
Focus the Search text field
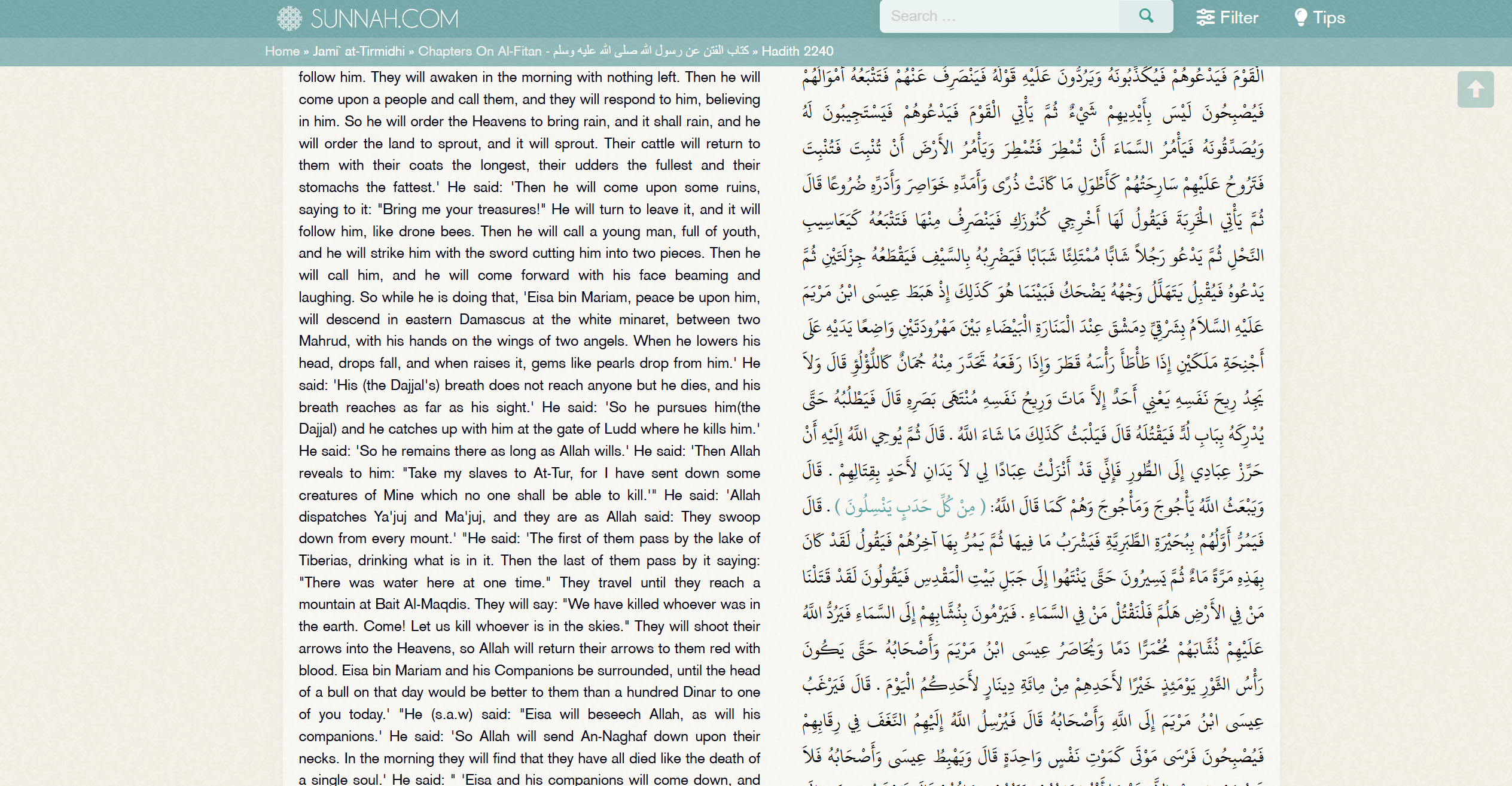point(999,16)
